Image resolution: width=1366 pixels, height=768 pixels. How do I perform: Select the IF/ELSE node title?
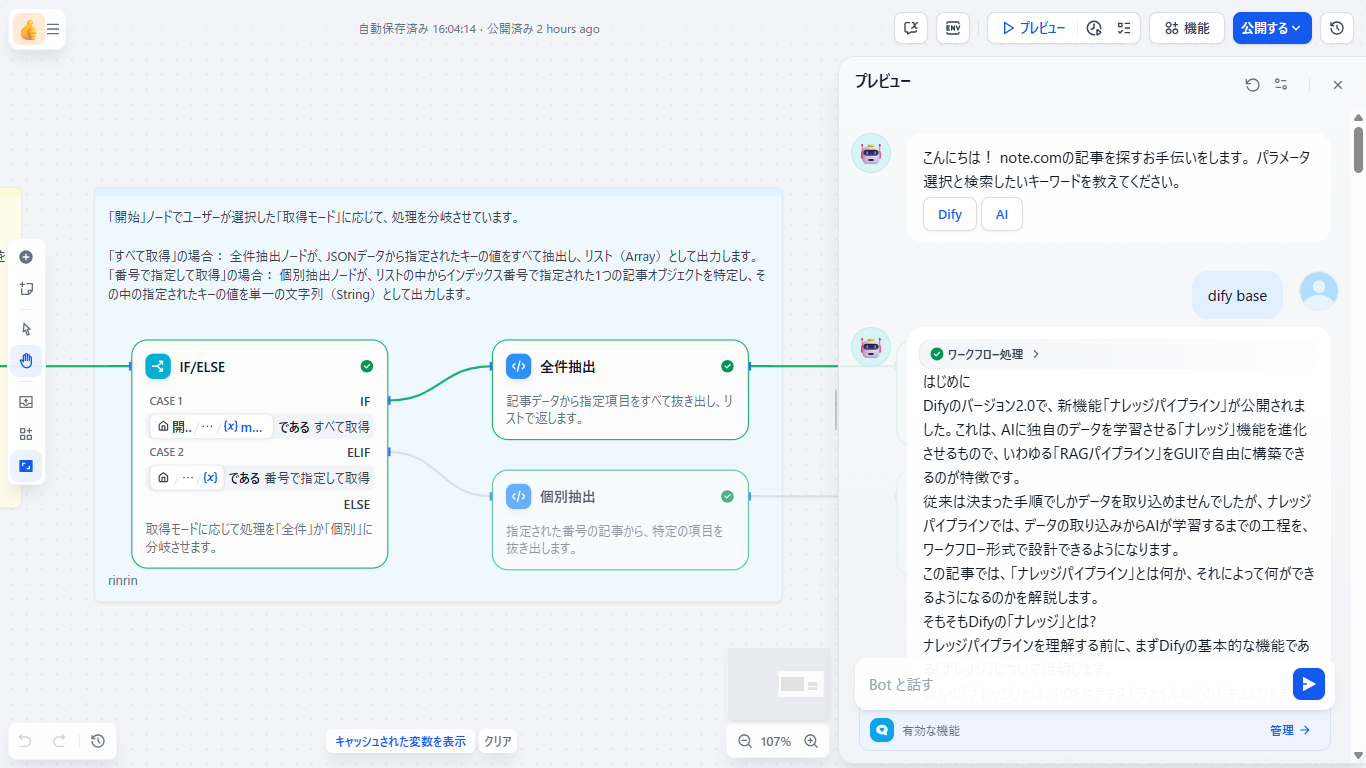tap(202, 367)
